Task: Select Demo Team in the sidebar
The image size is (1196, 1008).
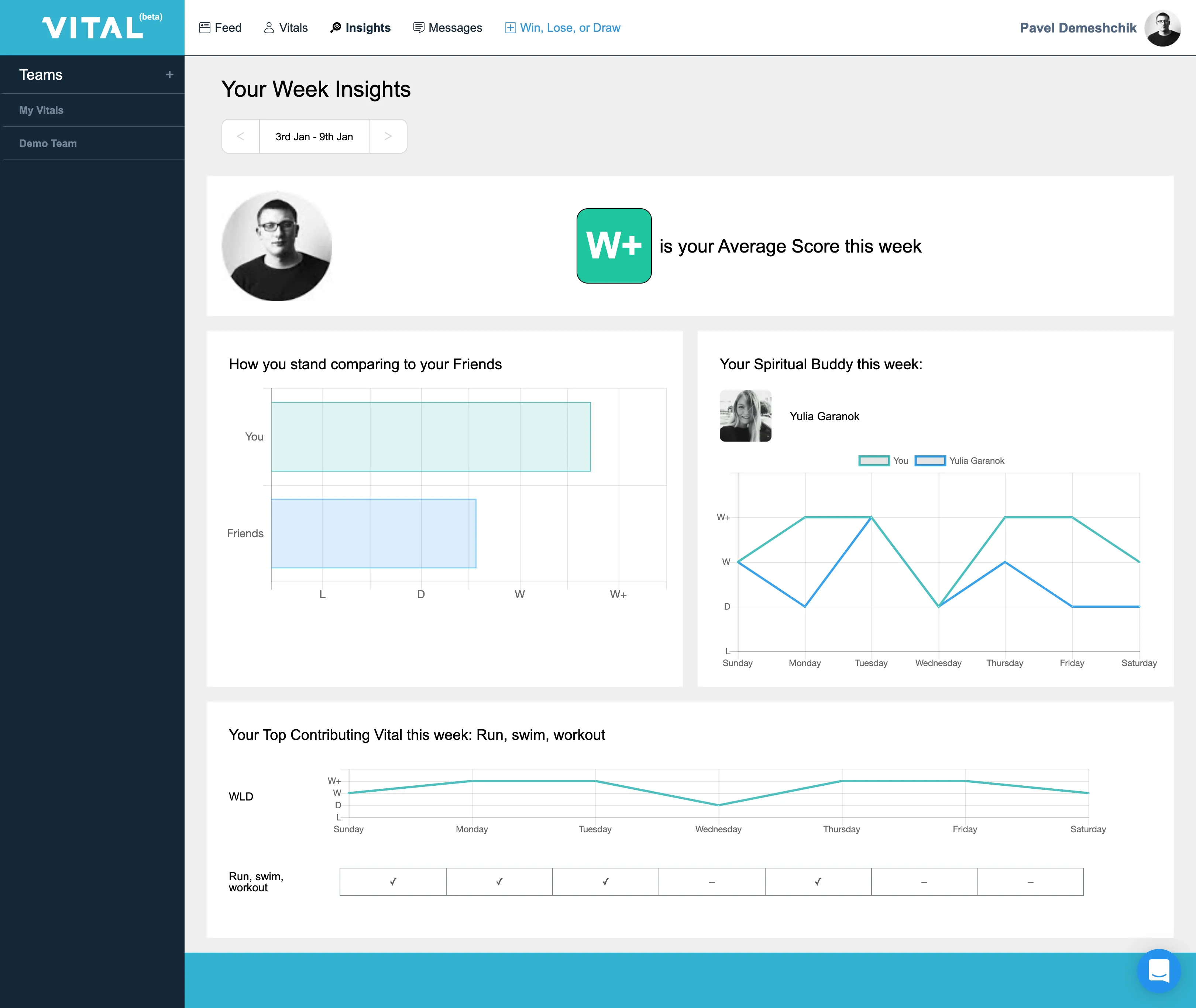Action: [48, 143]
